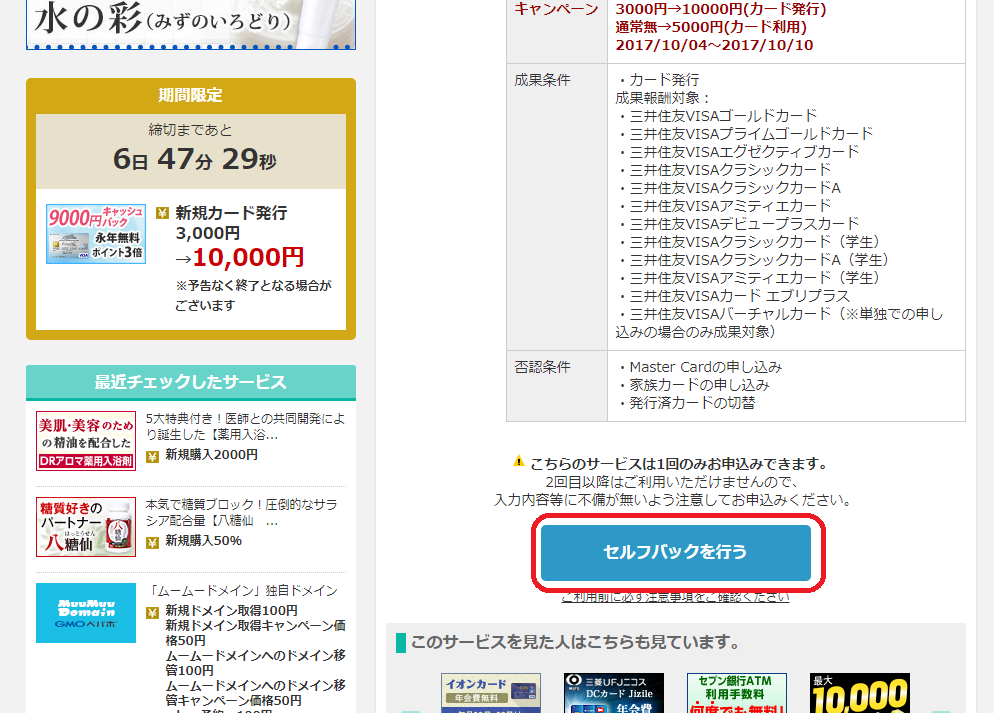Click the warning icon beside こちらのサービスは1回のみ
994x713 pixels.
(x=518, y=462)
